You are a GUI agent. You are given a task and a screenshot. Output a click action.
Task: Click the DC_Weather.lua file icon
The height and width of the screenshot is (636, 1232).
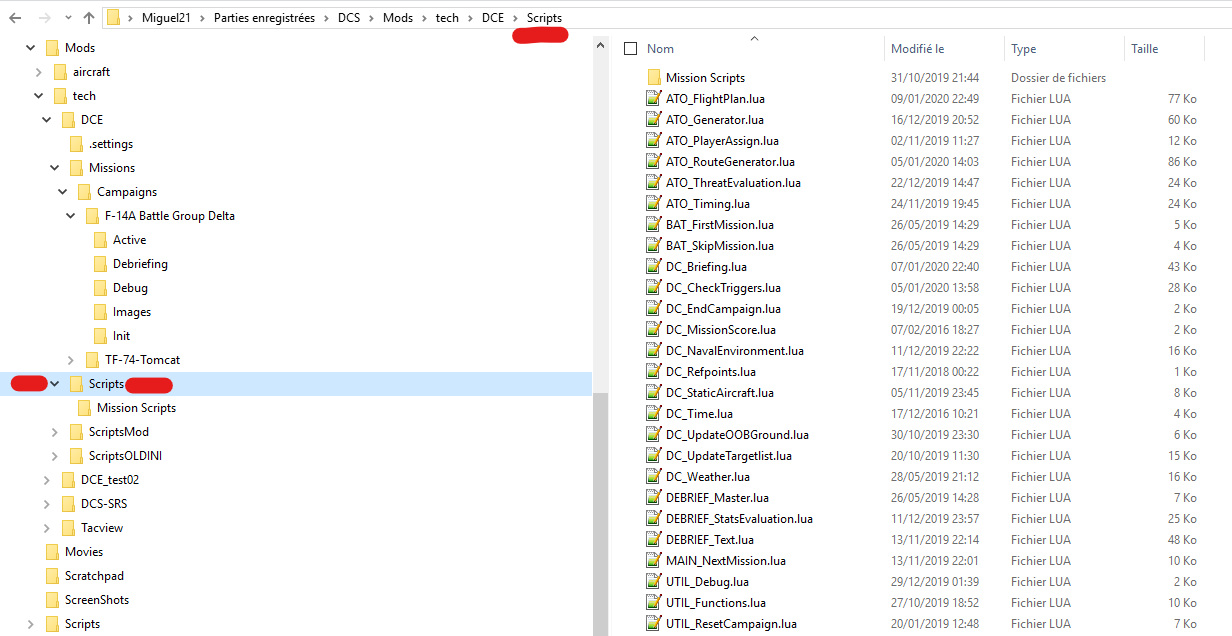[654, 477]
